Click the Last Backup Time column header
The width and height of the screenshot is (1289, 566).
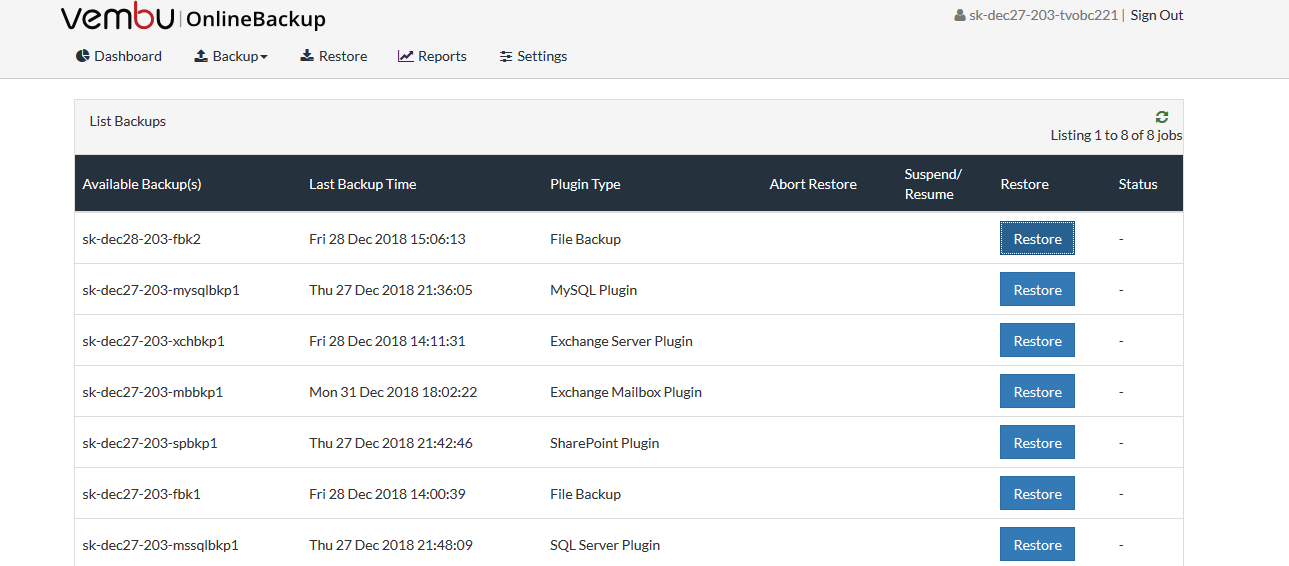(x=363, y=184)
